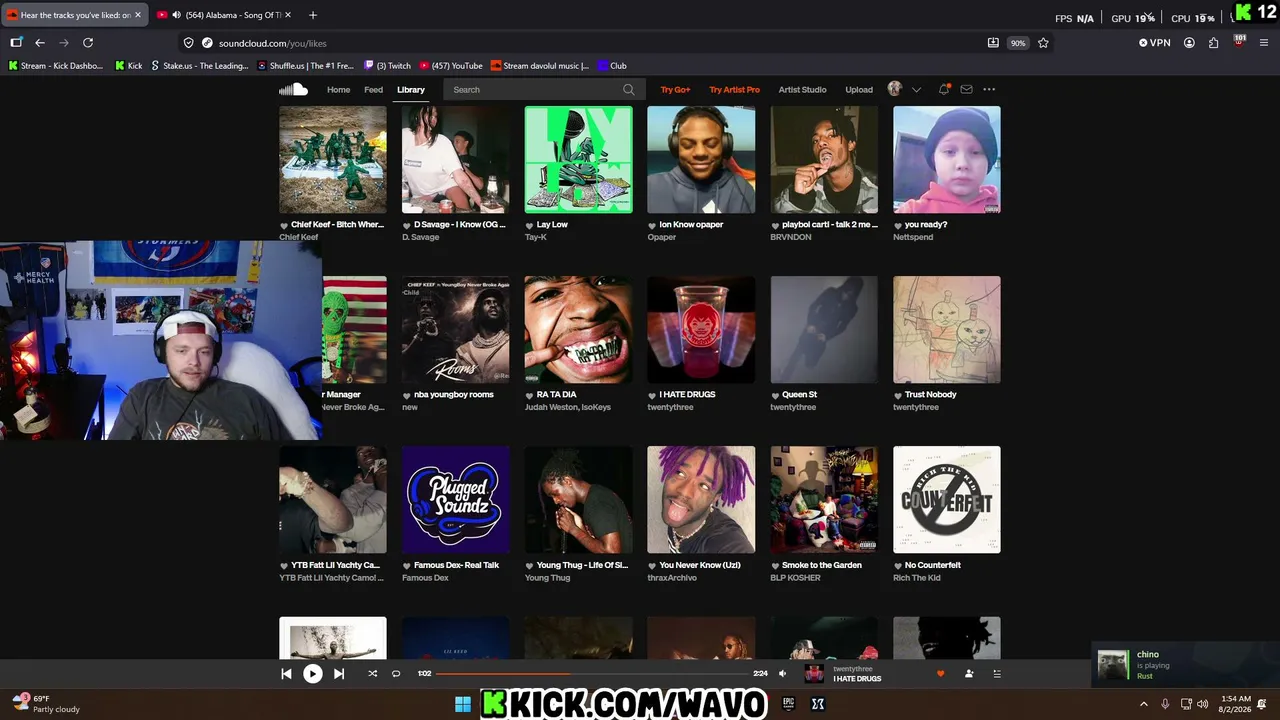The image size is (1280, 720).
Task: Open the (457) YouTube bookmark
Action: 451,66
